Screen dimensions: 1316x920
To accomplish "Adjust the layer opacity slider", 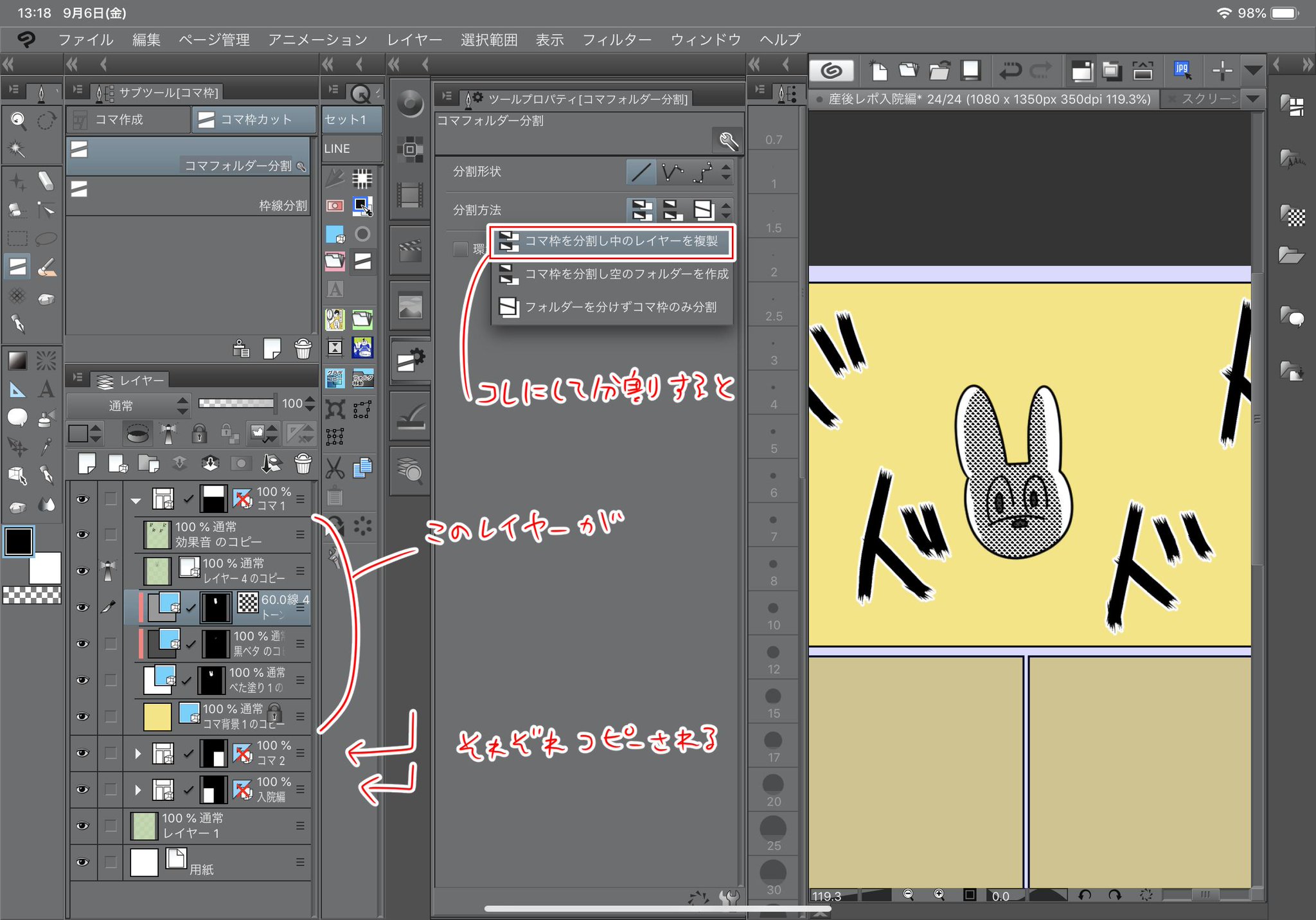I will pyautogui.click(x=236, y=403).
